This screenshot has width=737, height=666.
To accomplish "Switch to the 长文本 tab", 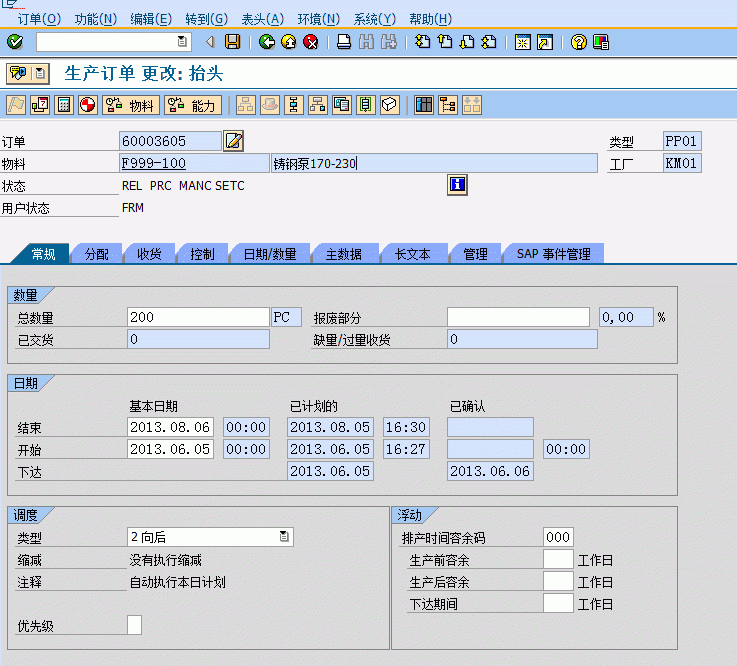I will 413,254.
